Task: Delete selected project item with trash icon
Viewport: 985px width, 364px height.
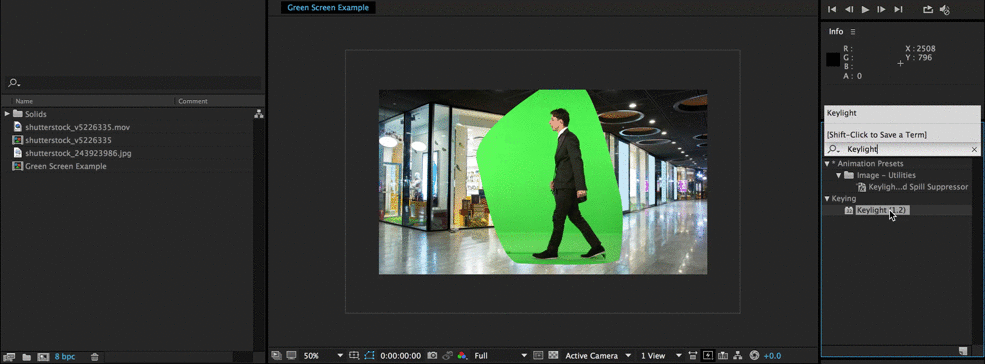Action: [x=94, y=356]
